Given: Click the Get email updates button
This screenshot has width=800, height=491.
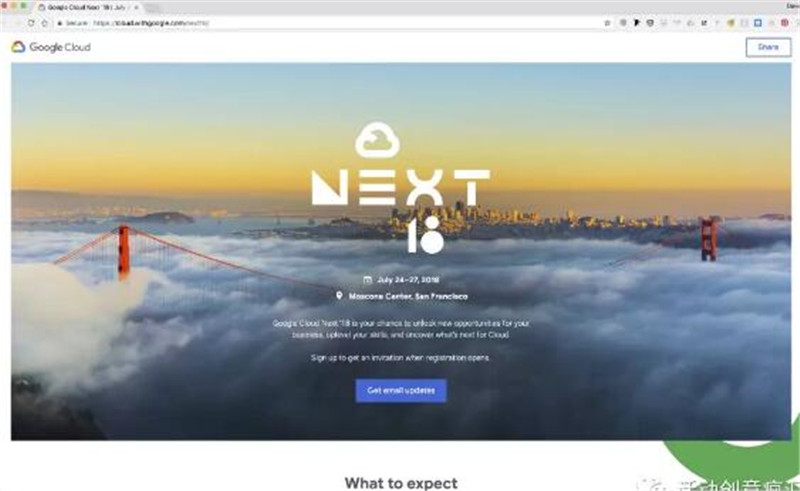Looking at the screenshot, I should [401, 390].
